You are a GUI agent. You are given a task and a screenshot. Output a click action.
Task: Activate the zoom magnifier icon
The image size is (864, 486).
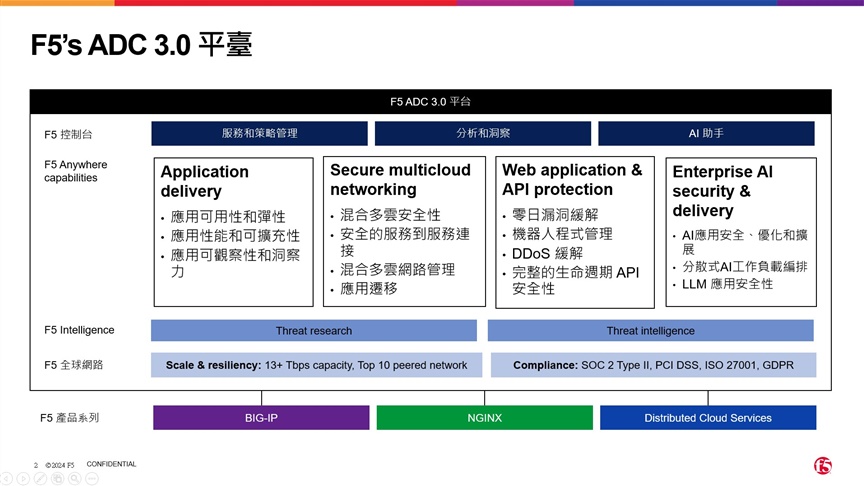[x=74, y=479]
